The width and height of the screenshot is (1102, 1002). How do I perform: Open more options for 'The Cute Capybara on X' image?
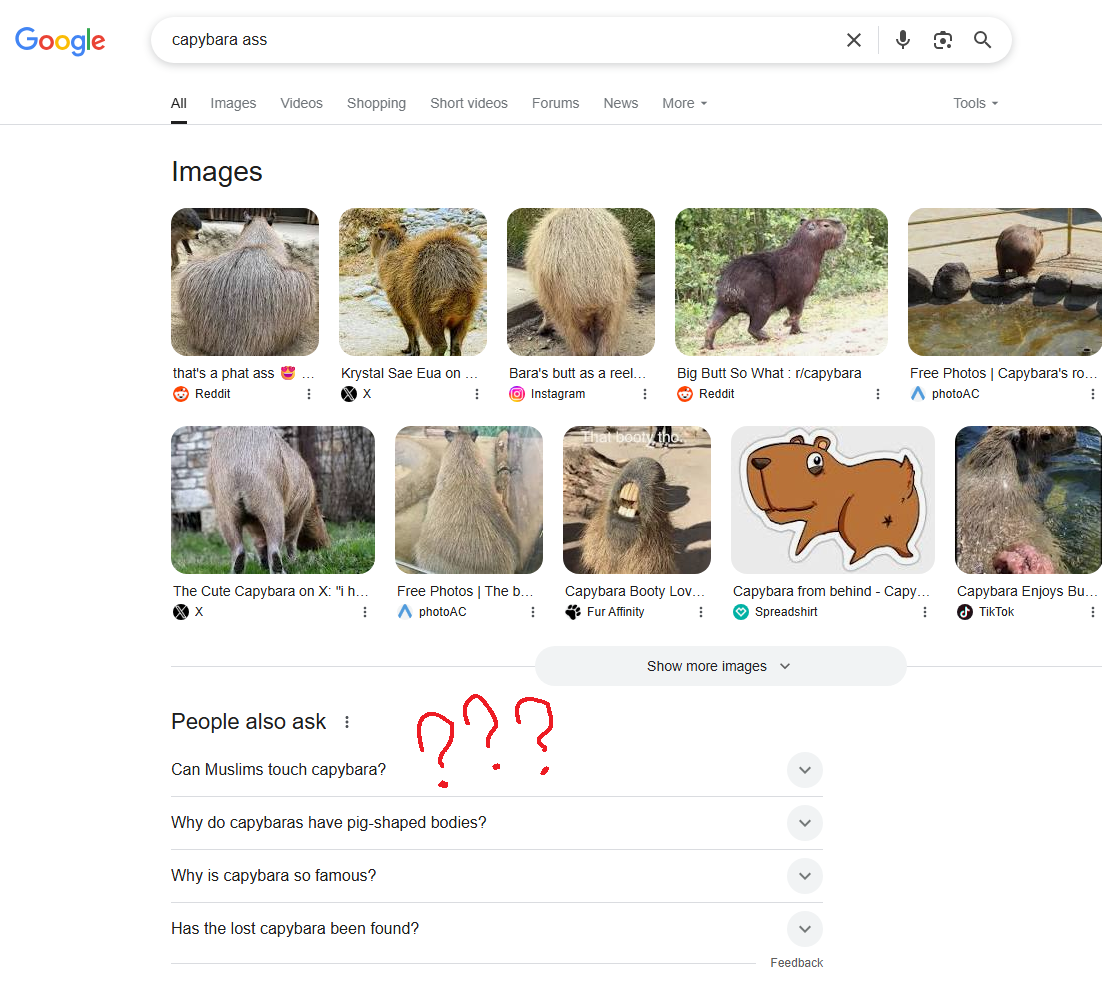tap(365, 612)
